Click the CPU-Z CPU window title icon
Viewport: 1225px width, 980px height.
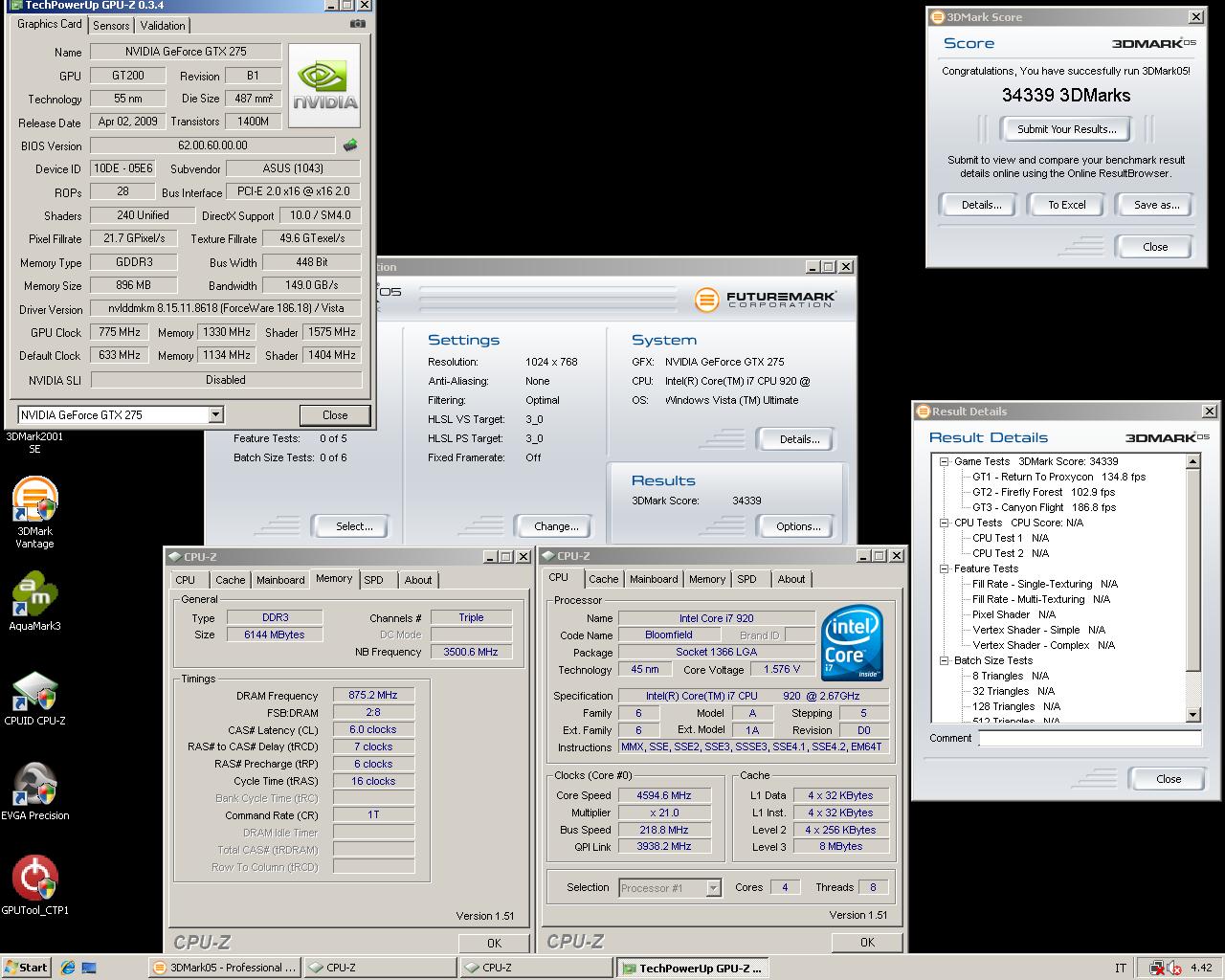click(x=547, y=555)
